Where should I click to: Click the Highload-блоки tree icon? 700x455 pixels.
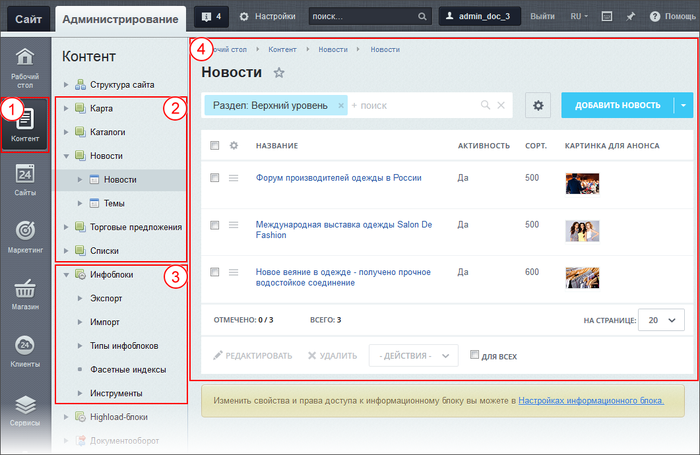80,417
